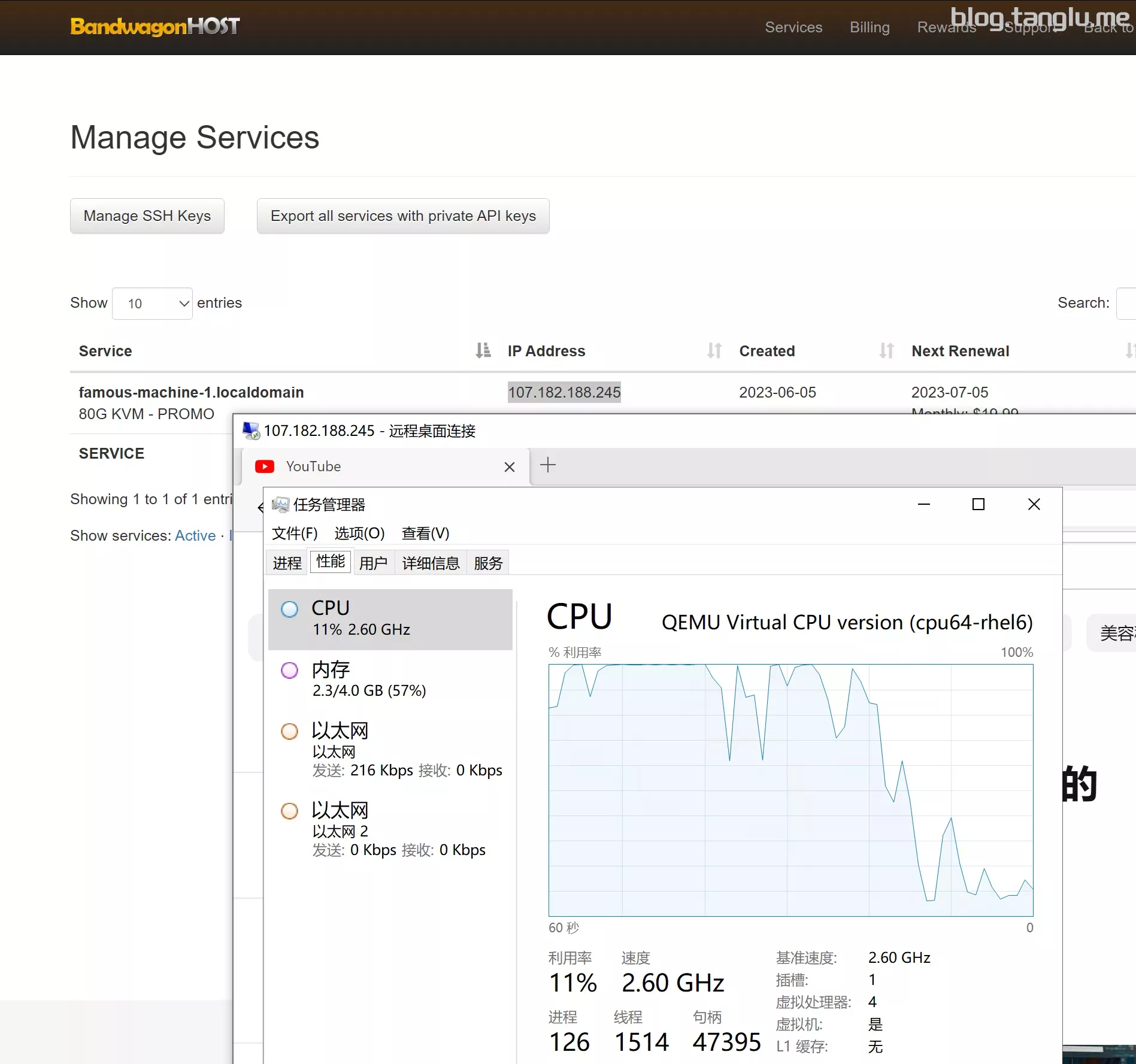Select the 内存 memory performance item
This screenshot has height=1064, width=1136.
tap(390, 679)
